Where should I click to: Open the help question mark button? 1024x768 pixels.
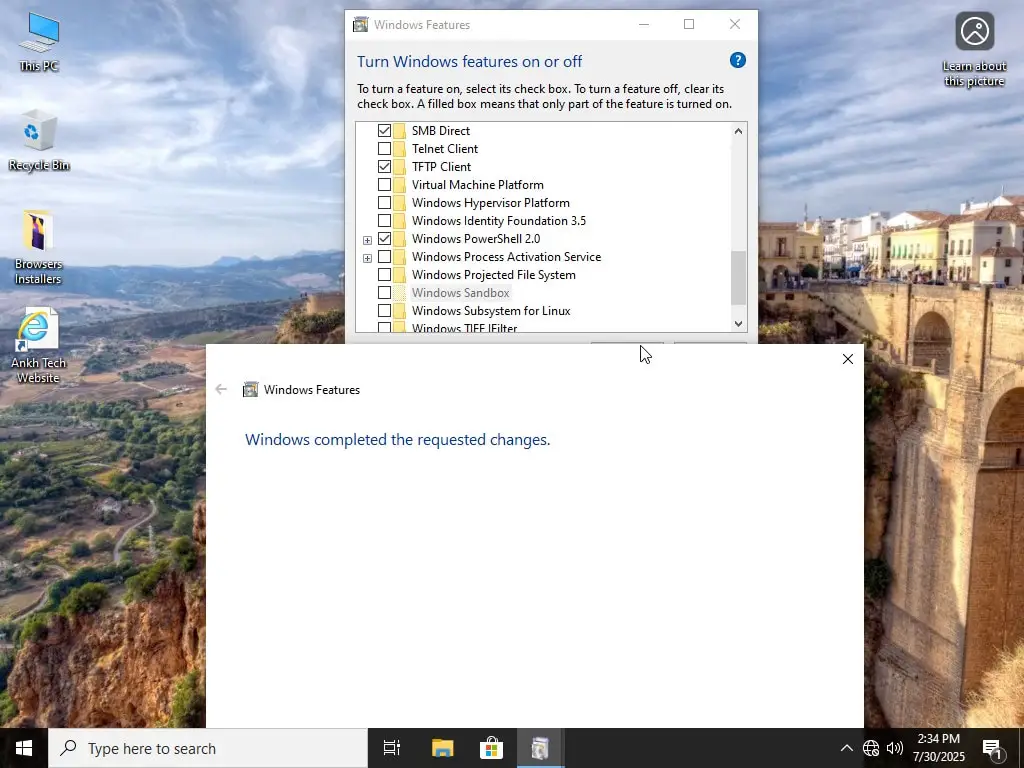(x=737, y=60)
